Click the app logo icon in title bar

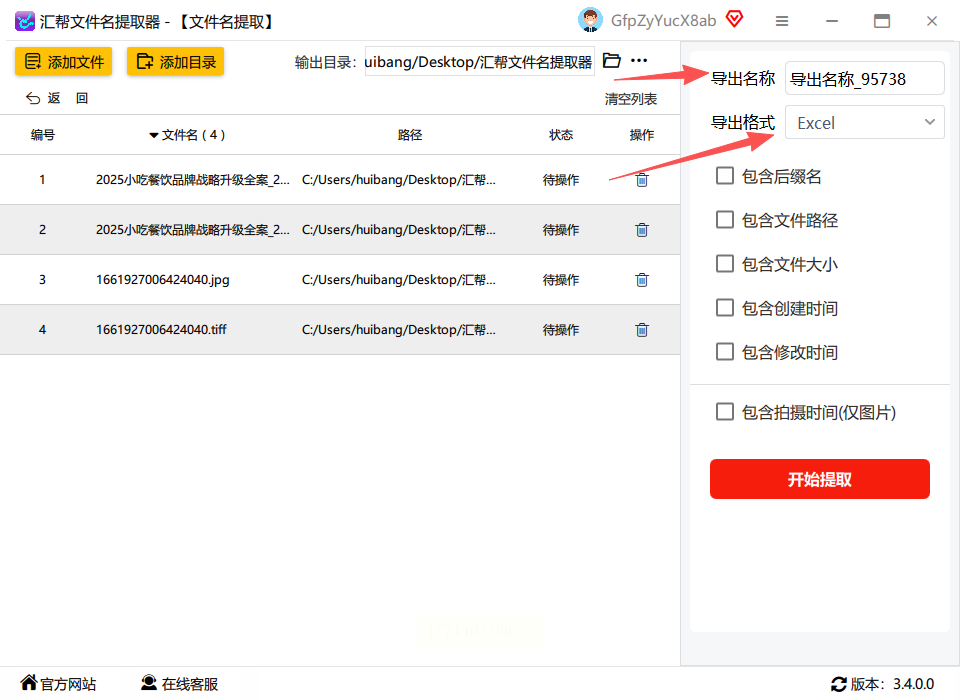click(x=24, y=21)
